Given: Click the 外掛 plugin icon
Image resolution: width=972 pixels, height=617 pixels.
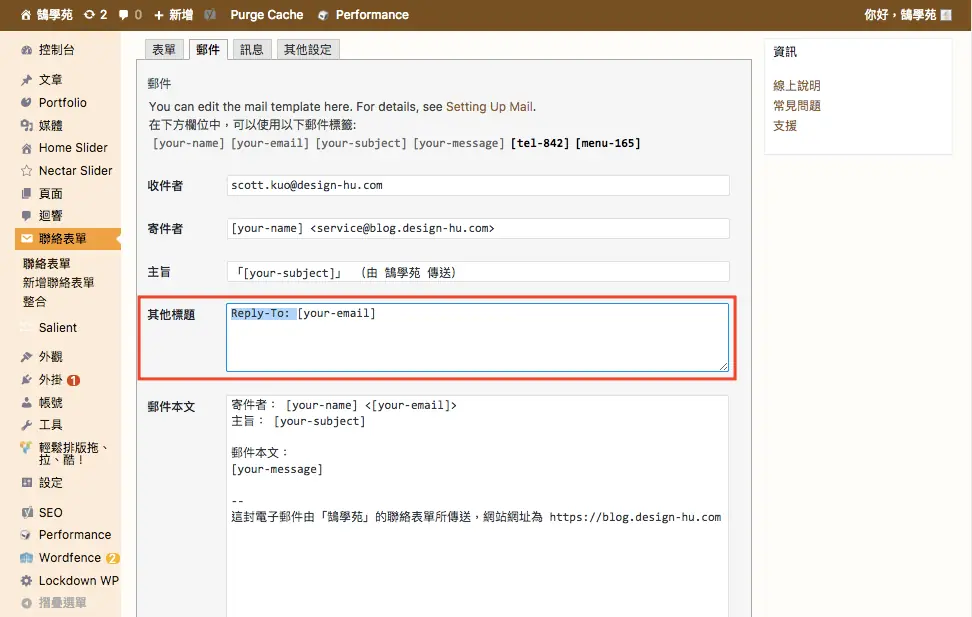Looking at the screenshot, I should 26,380.
